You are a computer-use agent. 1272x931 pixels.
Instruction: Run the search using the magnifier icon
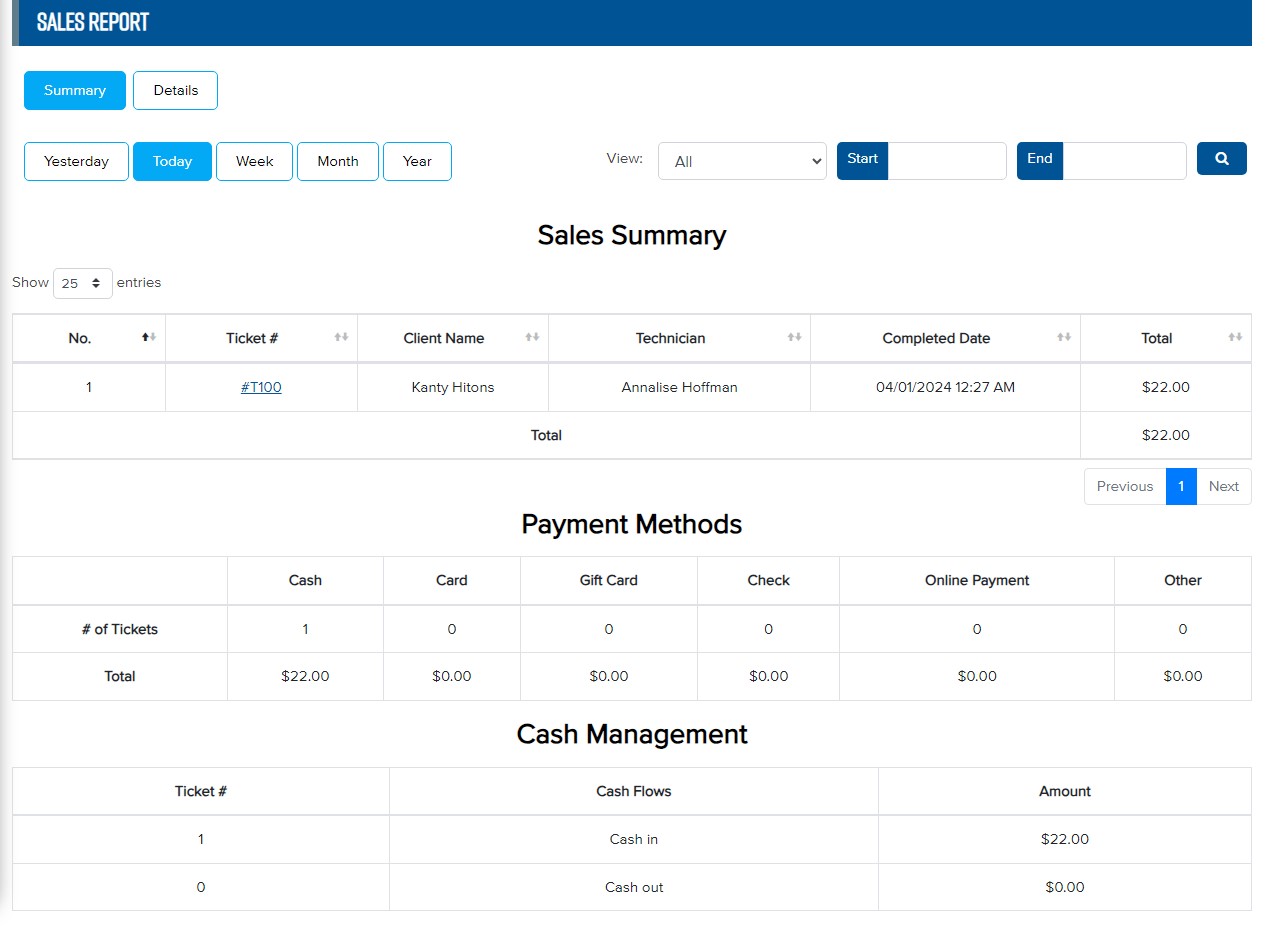(x=1221, y=158)
